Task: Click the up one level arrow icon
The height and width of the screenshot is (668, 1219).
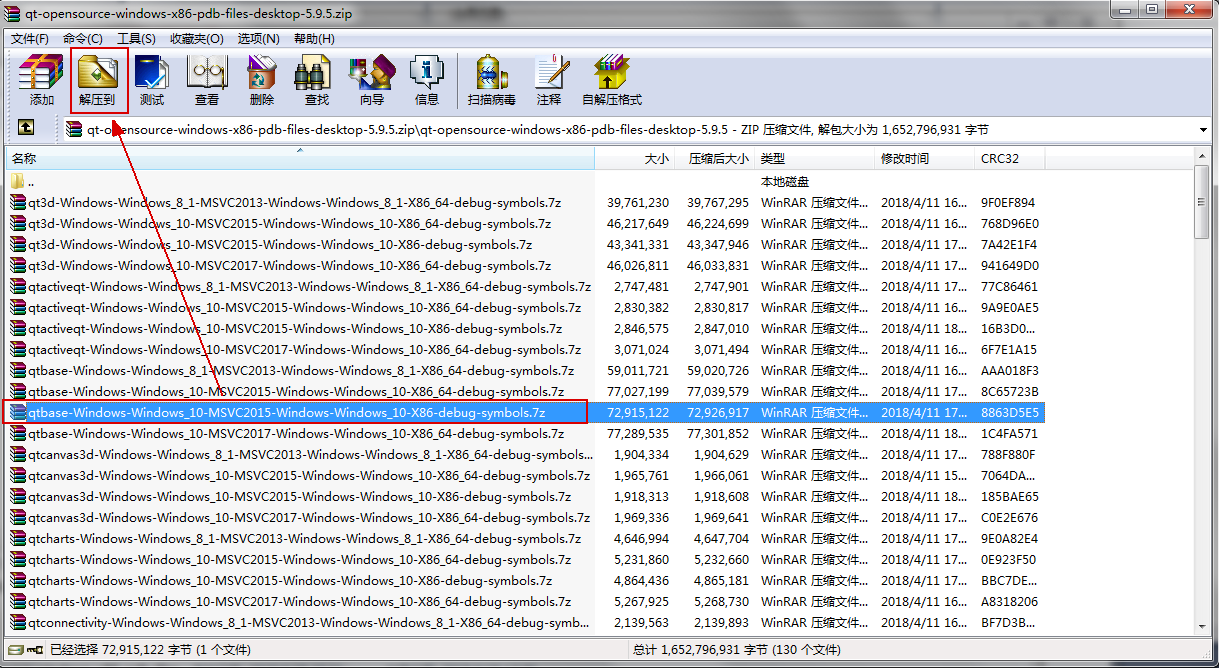Action: point(26,128)
